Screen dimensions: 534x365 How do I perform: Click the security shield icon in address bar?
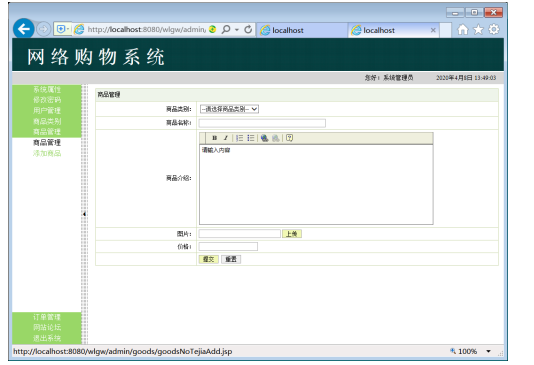pos(61,29)
